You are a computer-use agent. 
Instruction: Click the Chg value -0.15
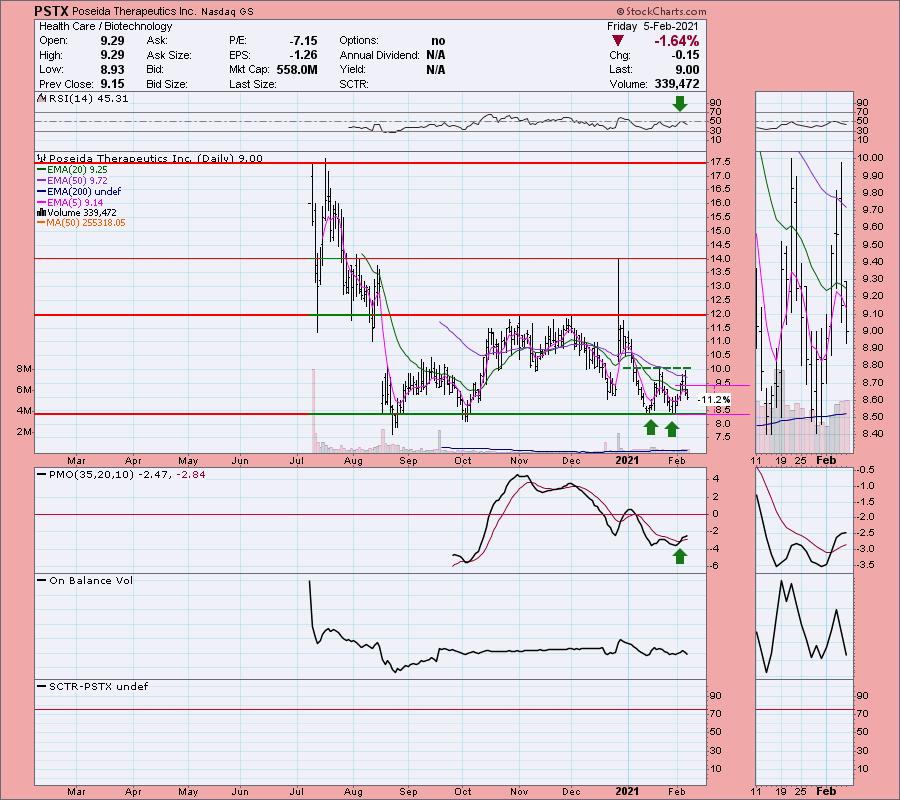tap(685, 55)
